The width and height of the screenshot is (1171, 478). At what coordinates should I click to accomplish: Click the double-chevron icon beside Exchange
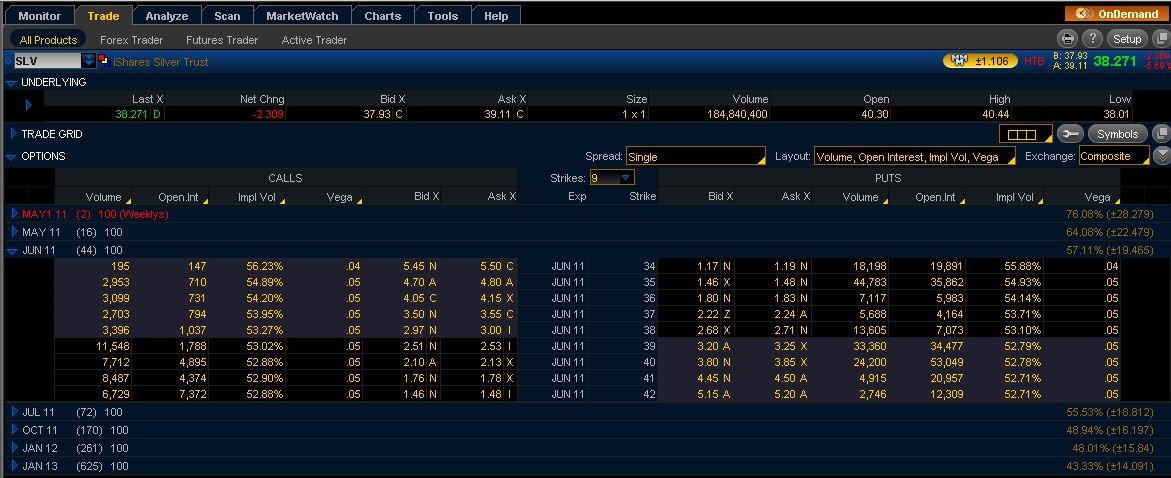pyautogui.click(x=1161, y=156)
